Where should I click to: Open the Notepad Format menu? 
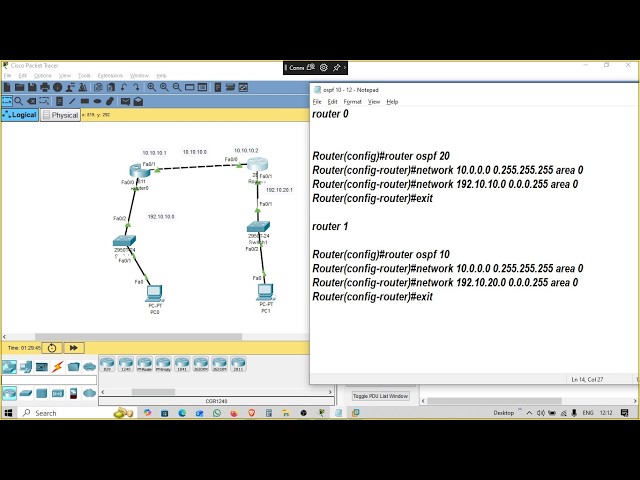[353, 102]
